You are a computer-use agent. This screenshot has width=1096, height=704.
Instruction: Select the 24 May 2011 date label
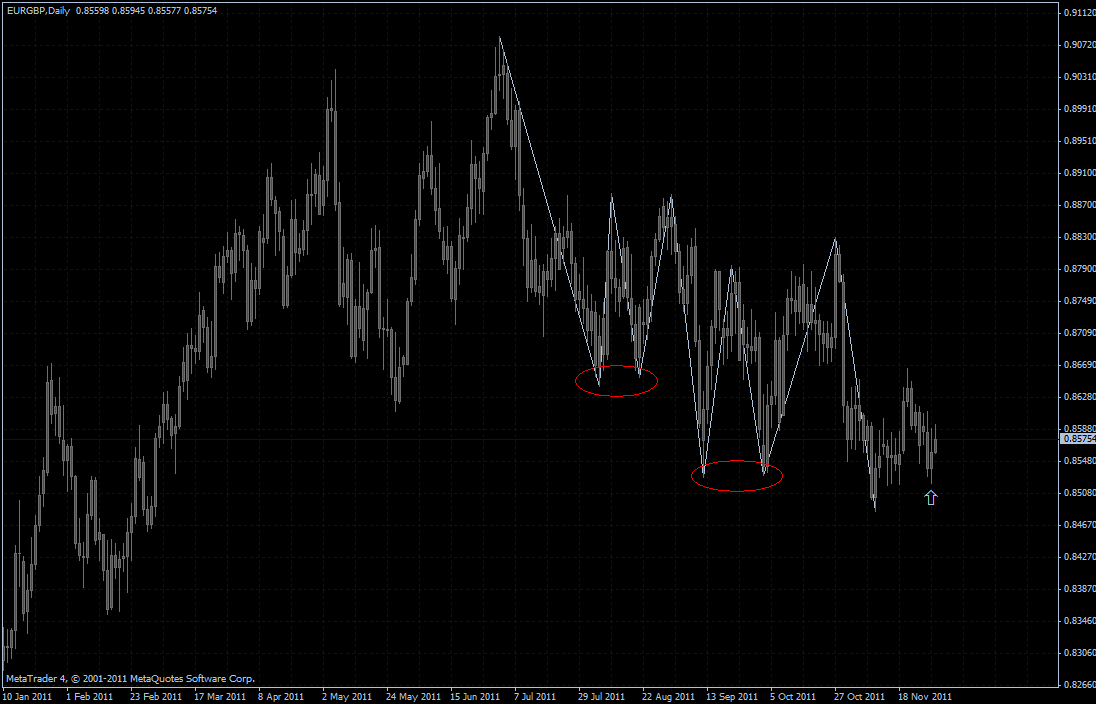pyautogui.click(x=413, y=696)
